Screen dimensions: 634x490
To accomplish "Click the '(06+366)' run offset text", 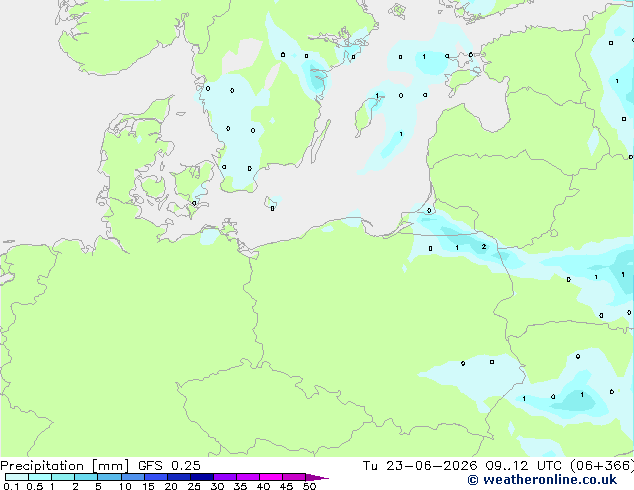I will (602, 466).
